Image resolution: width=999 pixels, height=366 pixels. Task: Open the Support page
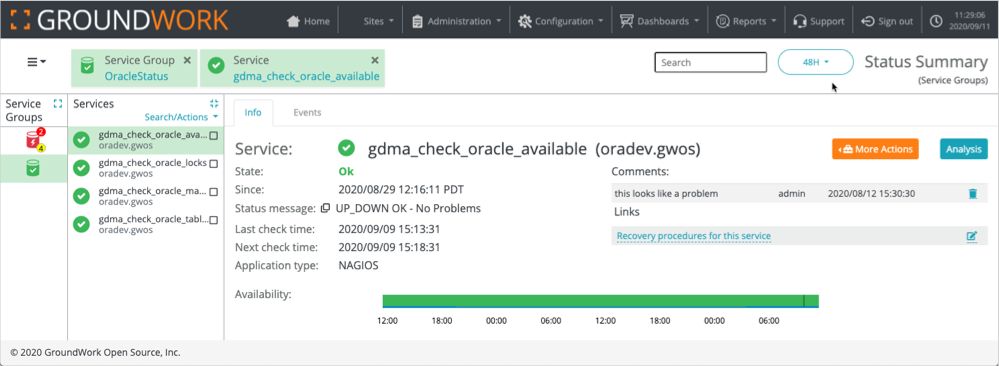click(x=819, y=21)
